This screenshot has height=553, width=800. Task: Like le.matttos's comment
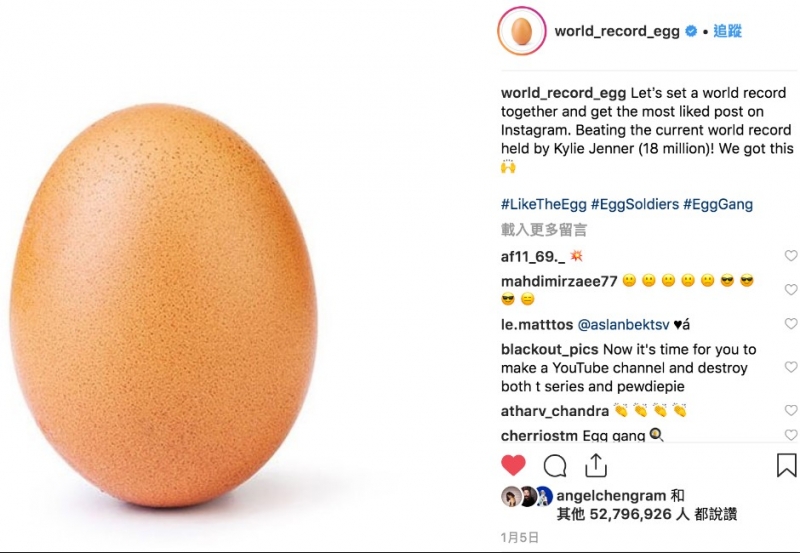[x=790, y=325]
